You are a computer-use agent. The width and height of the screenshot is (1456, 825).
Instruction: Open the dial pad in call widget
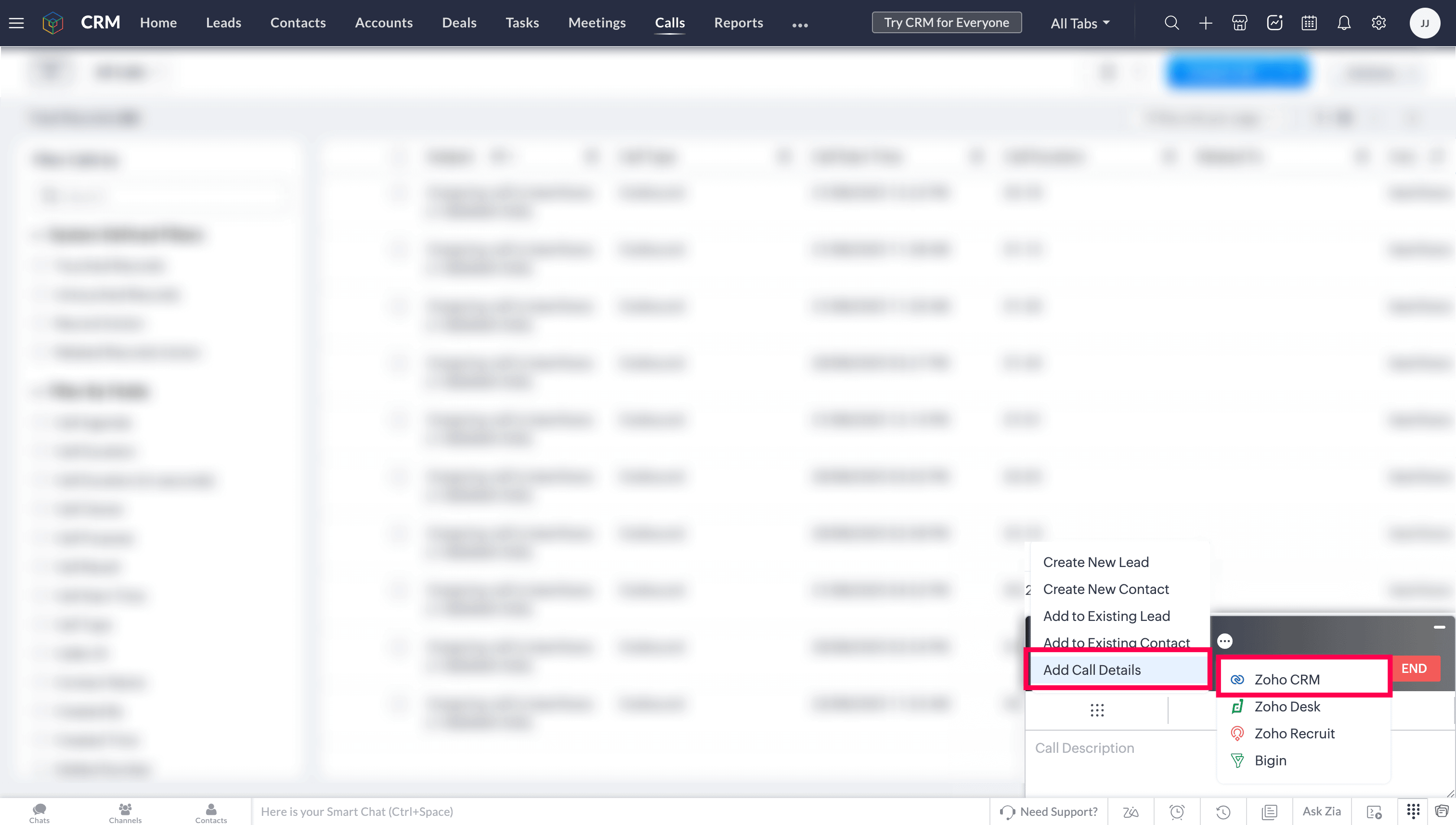coord(1097,710)
